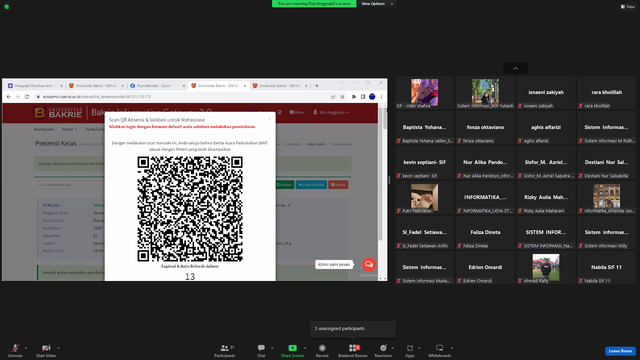Select the kevin septiani- SIF participant tile
This screenshot has height=360, width=640.
click(424, 163)
